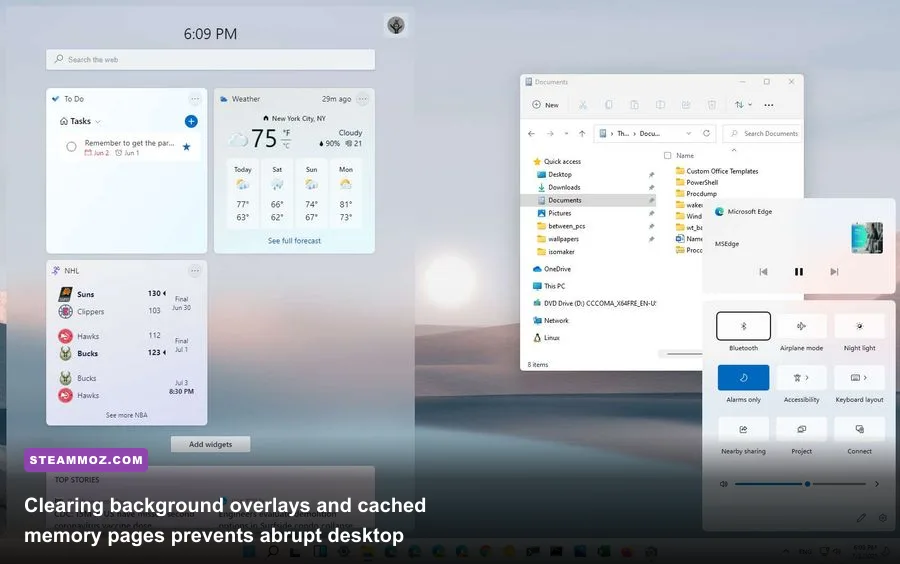
Task: Click the edit quick settings pencil icon
Action: tap(861, 518)
